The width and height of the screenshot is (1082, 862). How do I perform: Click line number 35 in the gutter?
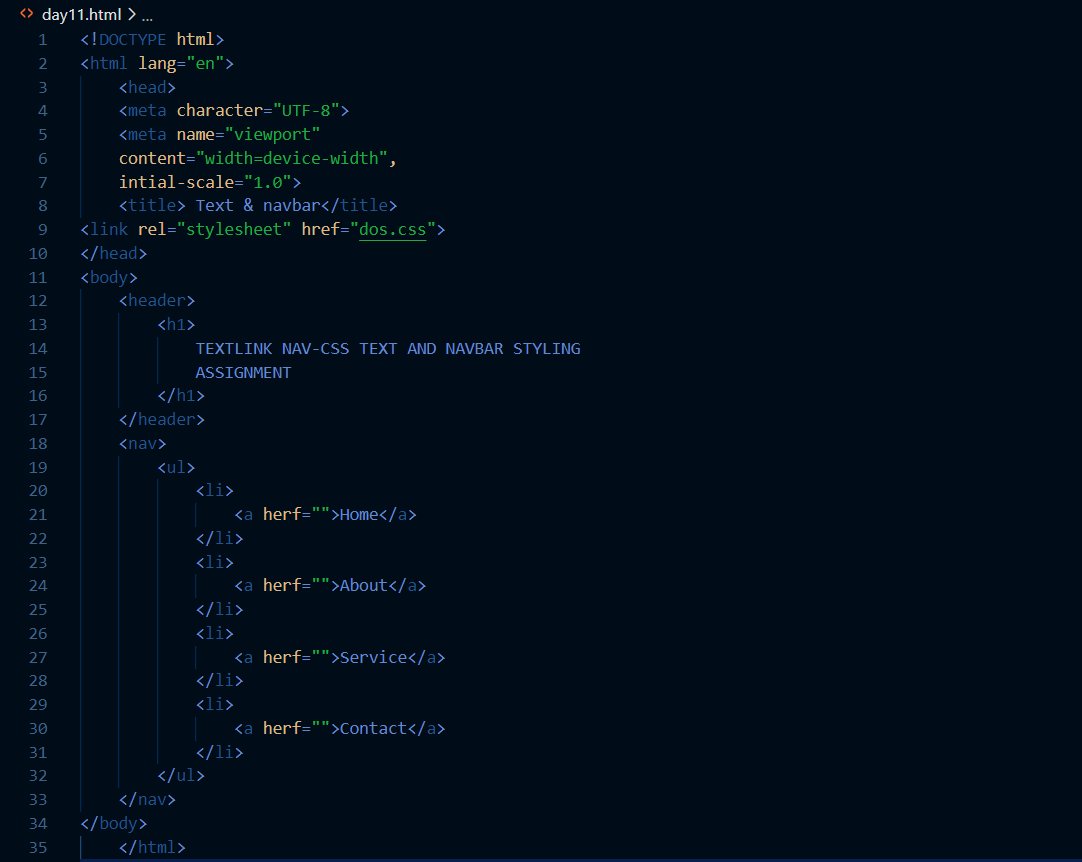pyautogui.click(x=38, y=848)
